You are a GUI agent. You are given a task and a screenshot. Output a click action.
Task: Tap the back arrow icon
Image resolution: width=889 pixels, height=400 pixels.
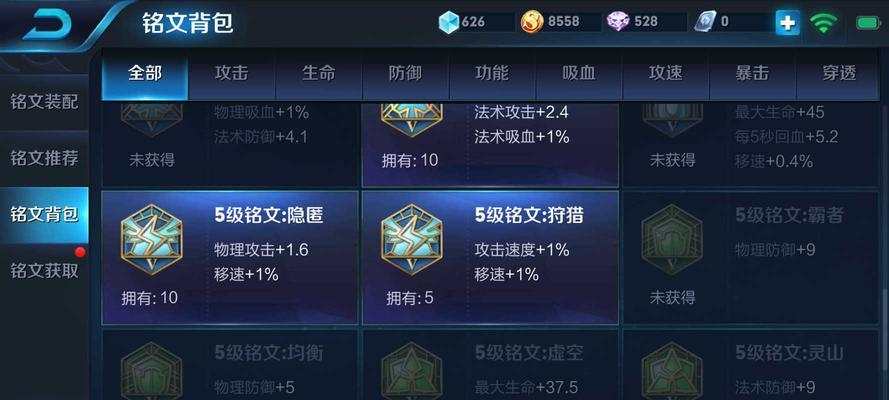coord(47,24)
